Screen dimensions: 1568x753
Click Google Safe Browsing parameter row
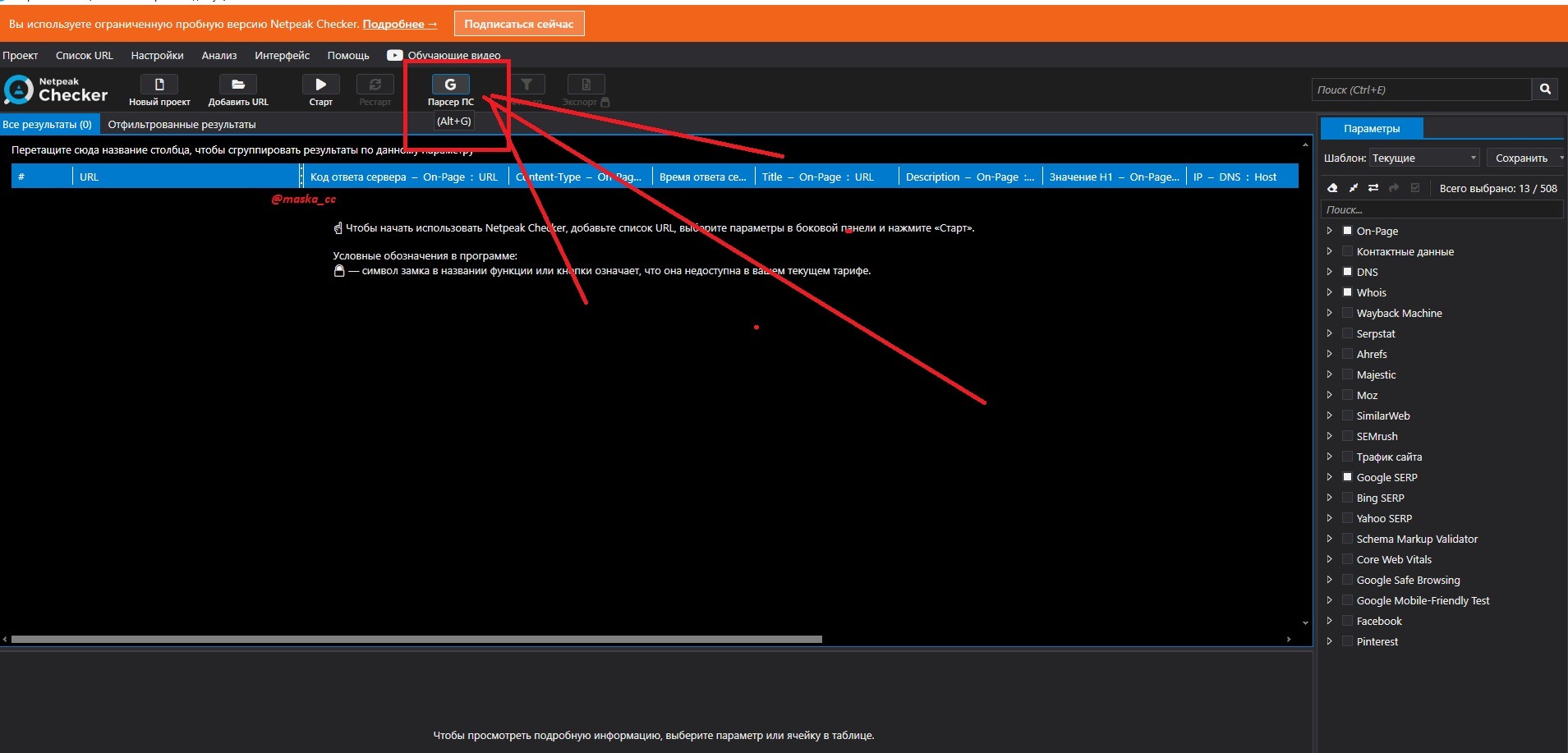pyautogui.click(x=1408, y=580)
